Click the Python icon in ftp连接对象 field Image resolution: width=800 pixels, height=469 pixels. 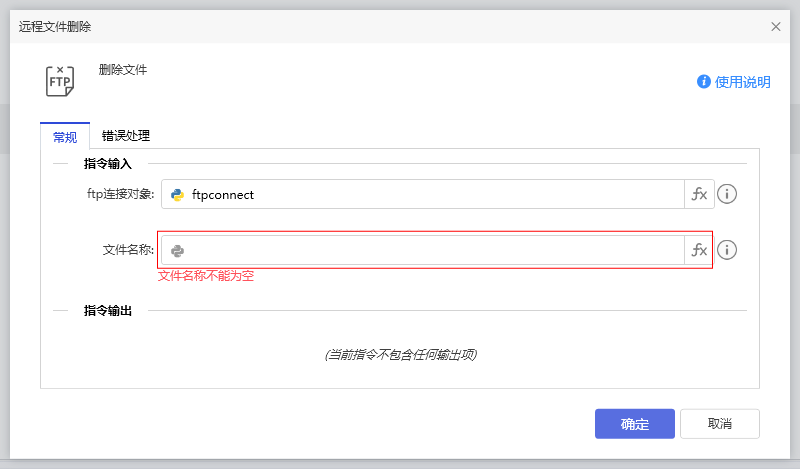[177, 195]
